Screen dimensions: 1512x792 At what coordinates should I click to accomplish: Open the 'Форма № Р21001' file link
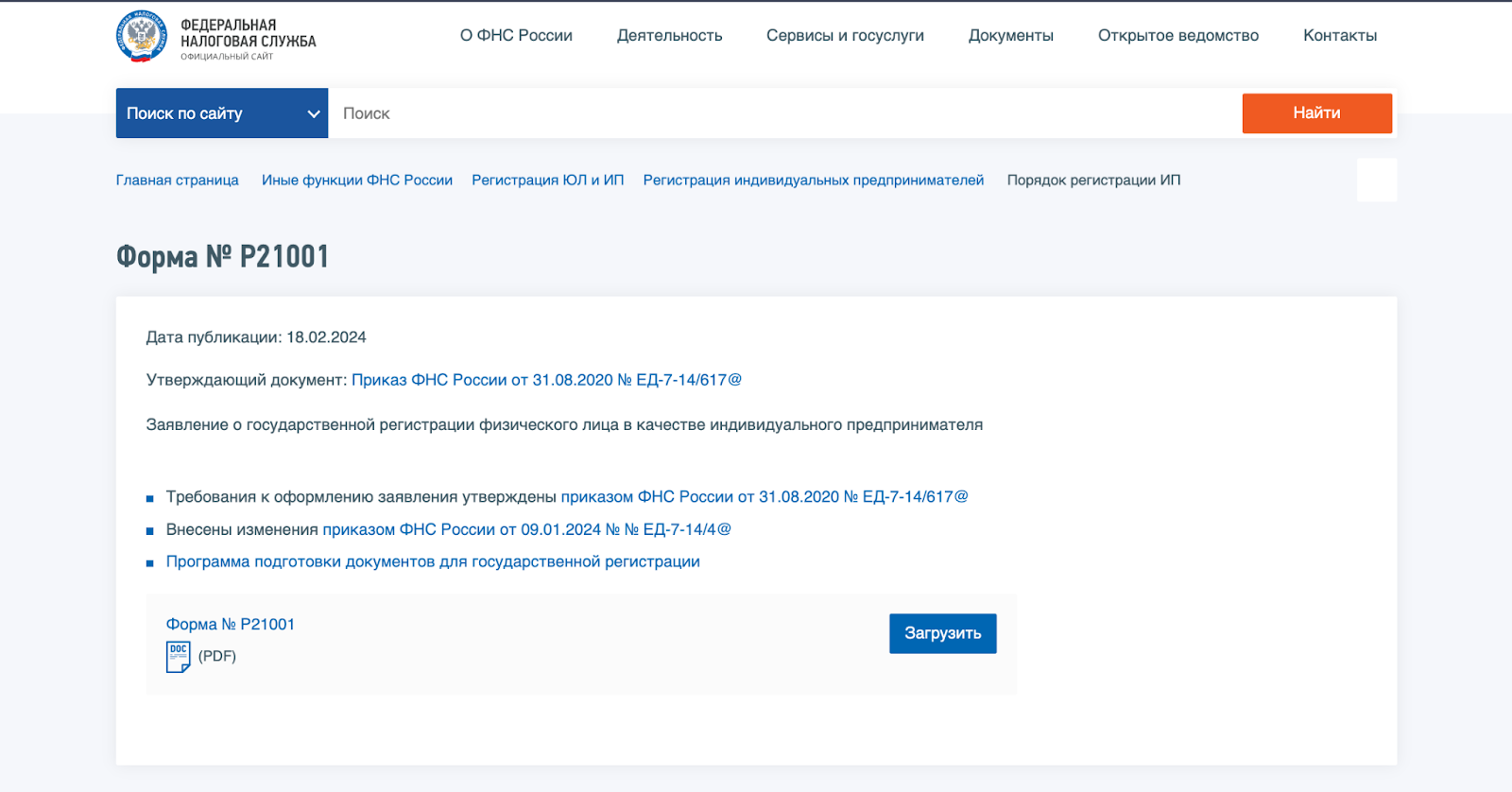pyautogui.click(x=231, y=625)
